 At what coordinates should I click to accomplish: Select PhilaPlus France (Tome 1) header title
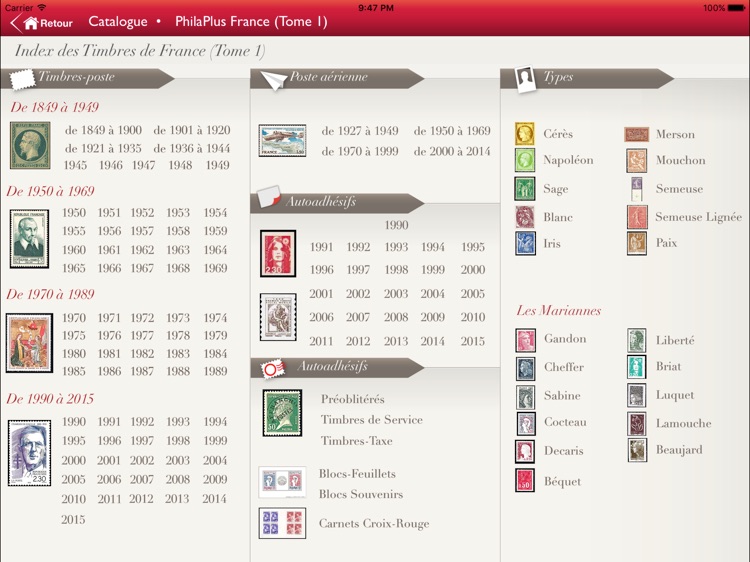pyautogui.click(x=251, y=22)
